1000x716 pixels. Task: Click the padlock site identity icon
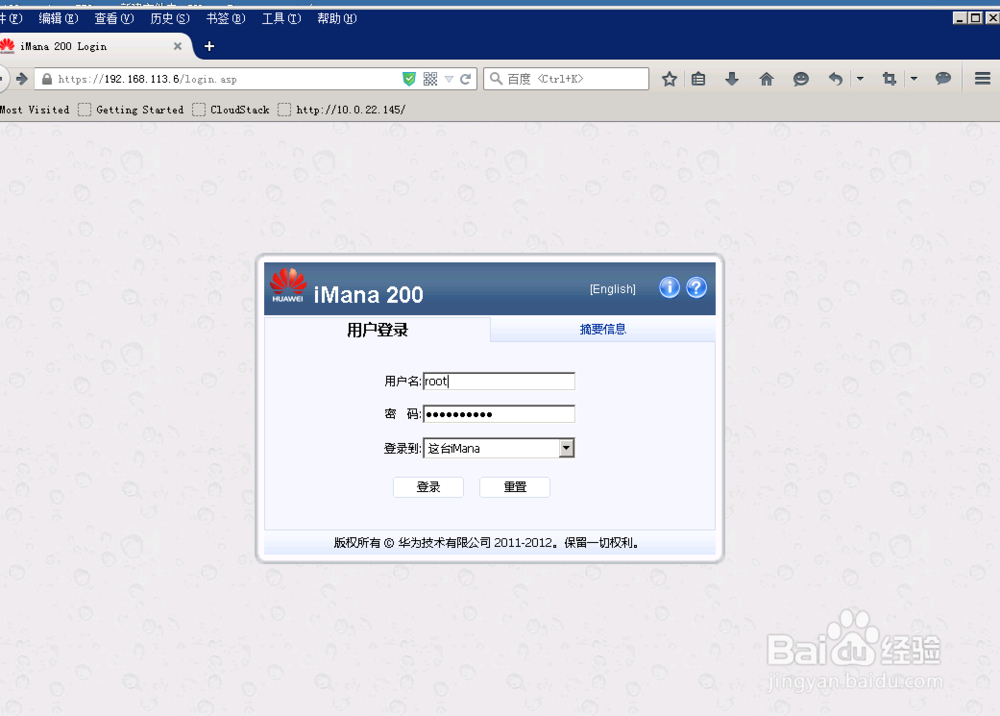click(47, 79)
